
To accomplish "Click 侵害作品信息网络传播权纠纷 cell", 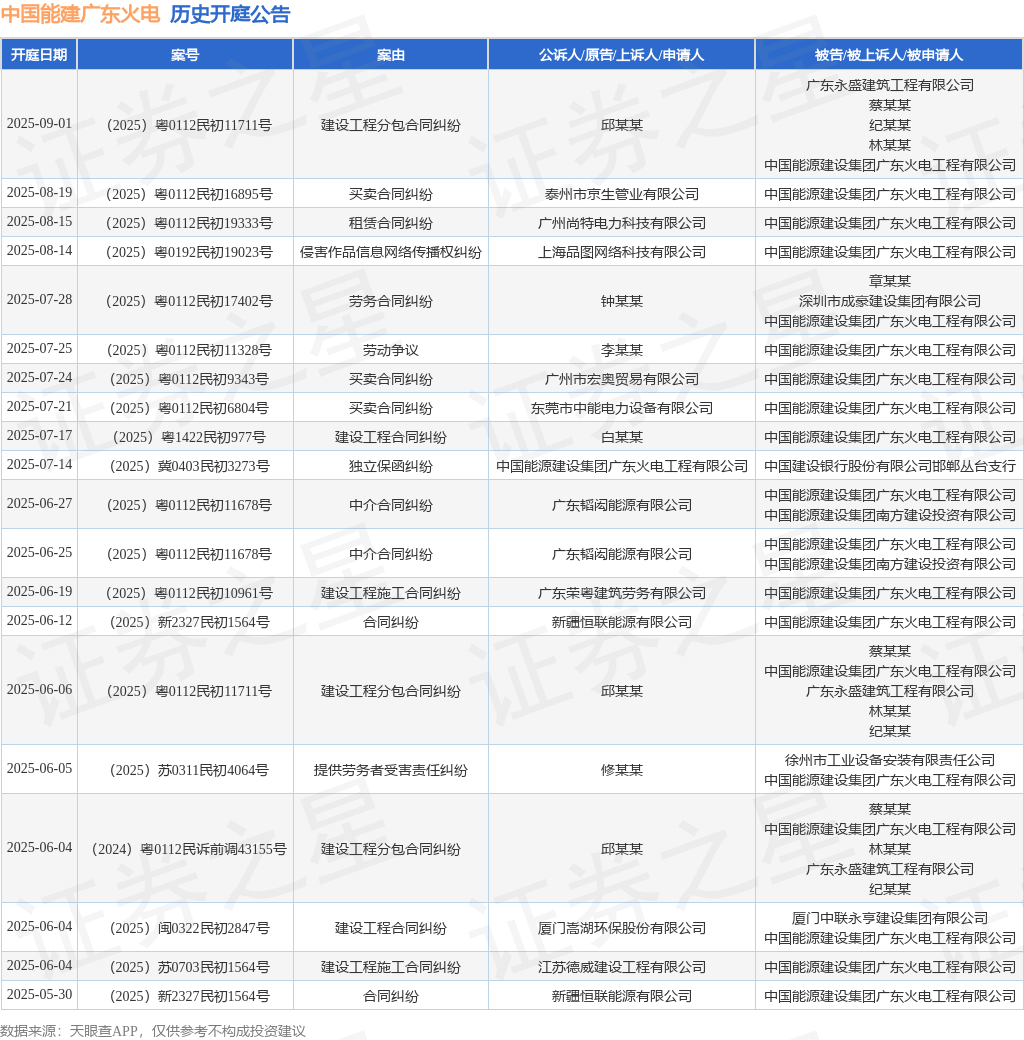I will (x=391, y=253).
